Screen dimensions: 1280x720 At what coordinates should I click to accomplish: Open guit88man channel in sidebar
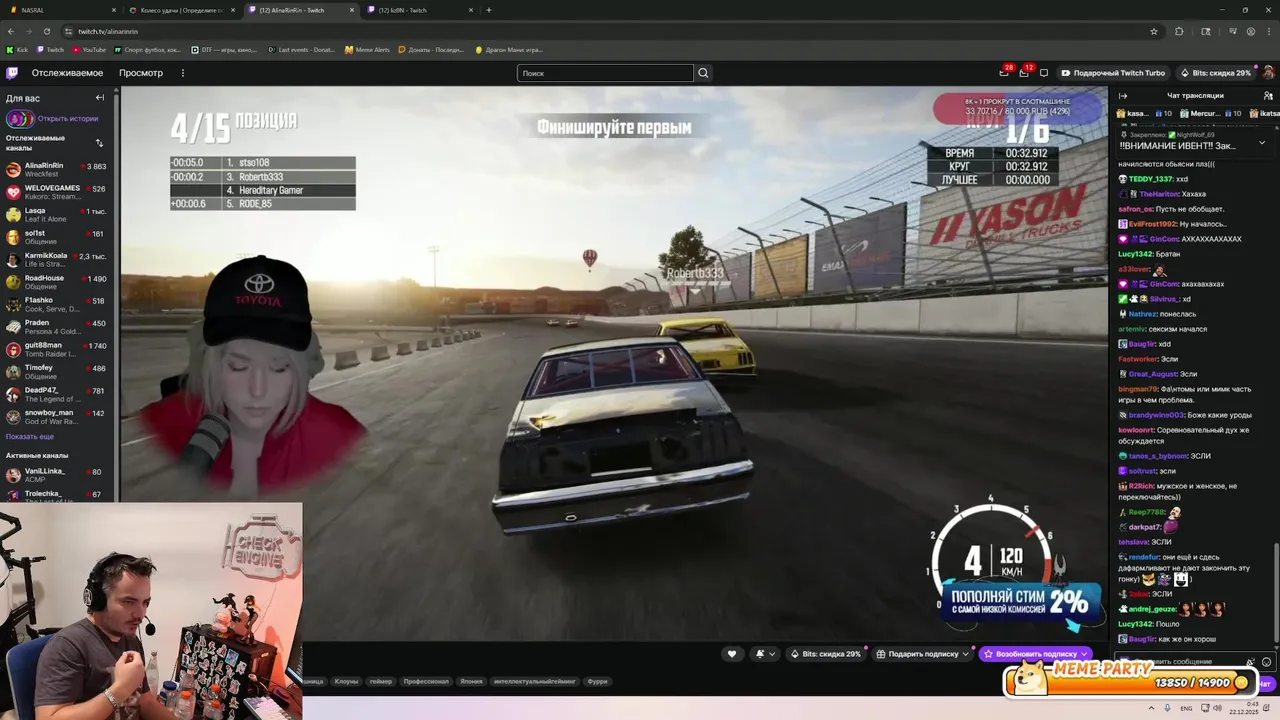(58, 349)
